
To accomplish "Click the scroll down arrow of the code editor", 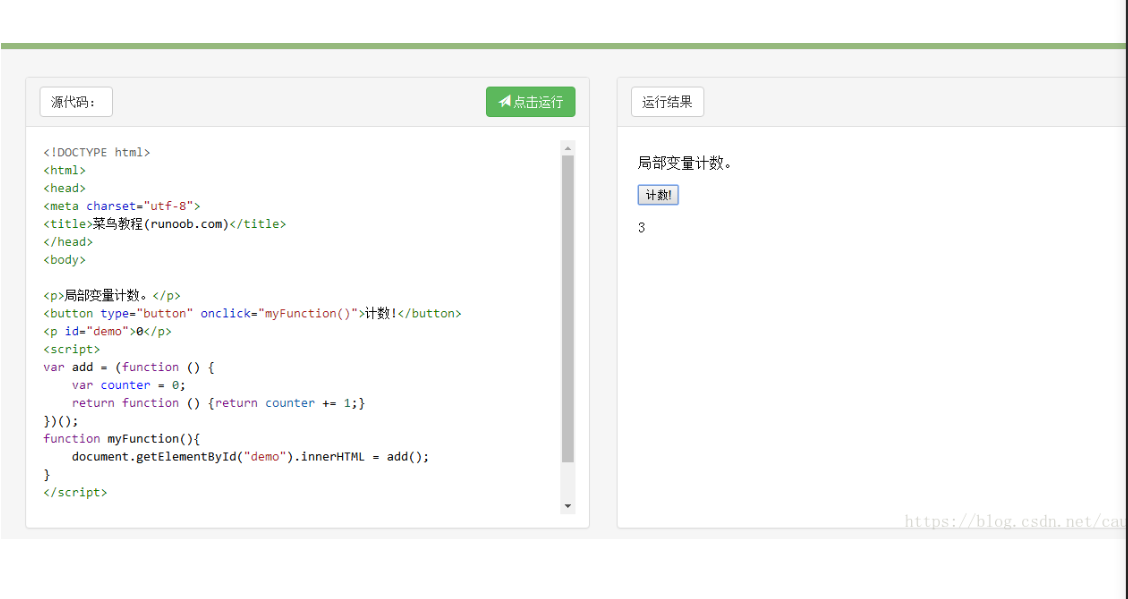I will pyautogui.click(x=568, y=506).
